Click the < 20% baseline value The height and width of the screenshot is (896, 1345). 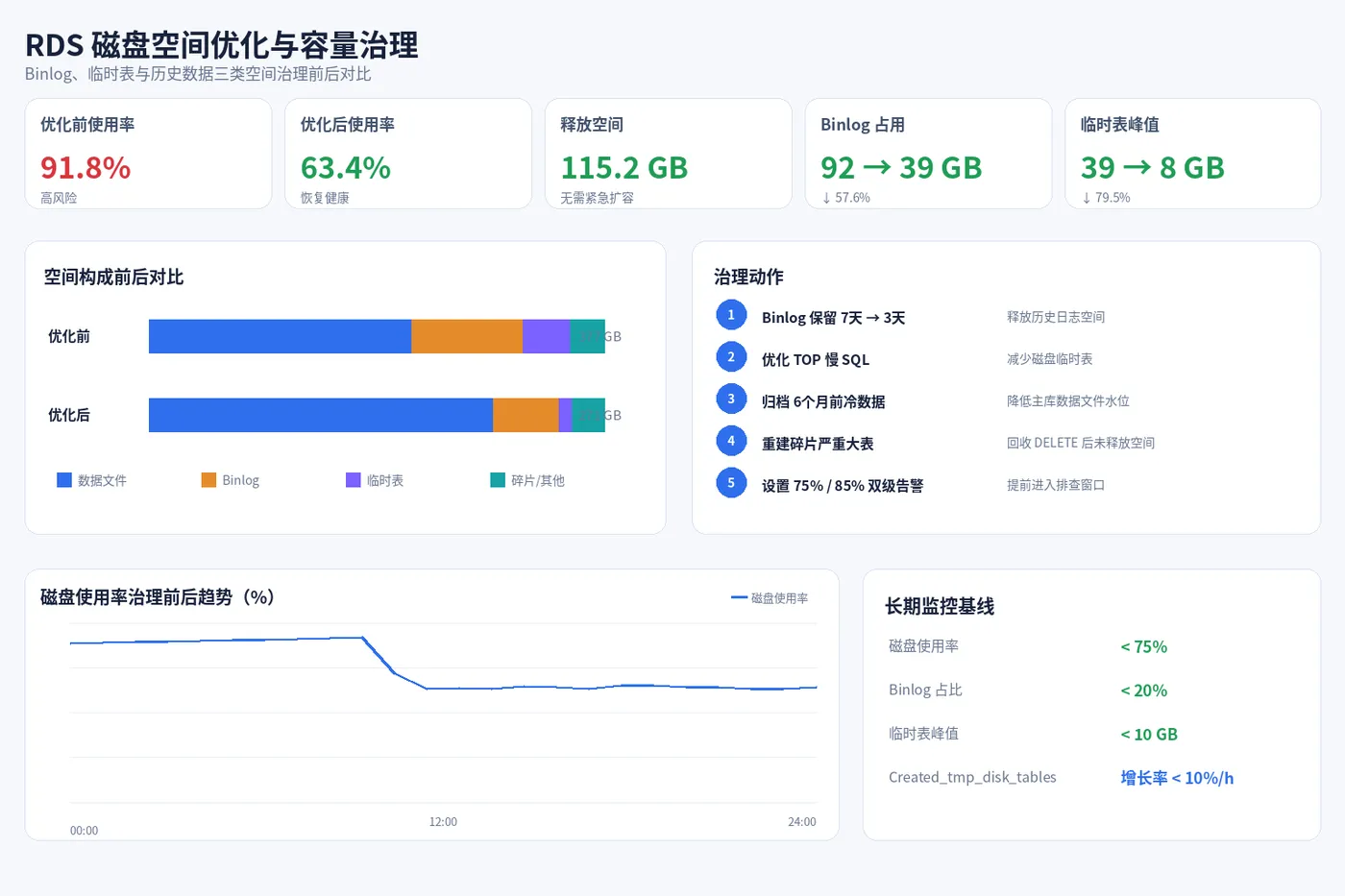(x=1143, y=690)
